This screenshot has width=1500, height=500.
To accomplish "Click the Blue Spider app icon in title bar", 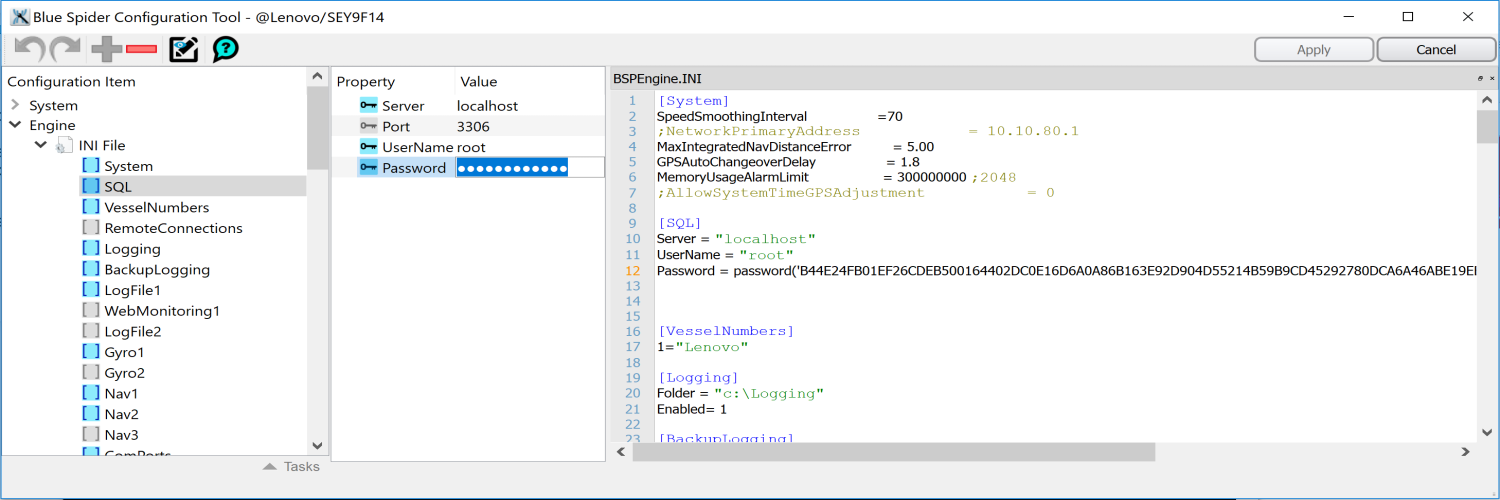I will tap(19, 16).
